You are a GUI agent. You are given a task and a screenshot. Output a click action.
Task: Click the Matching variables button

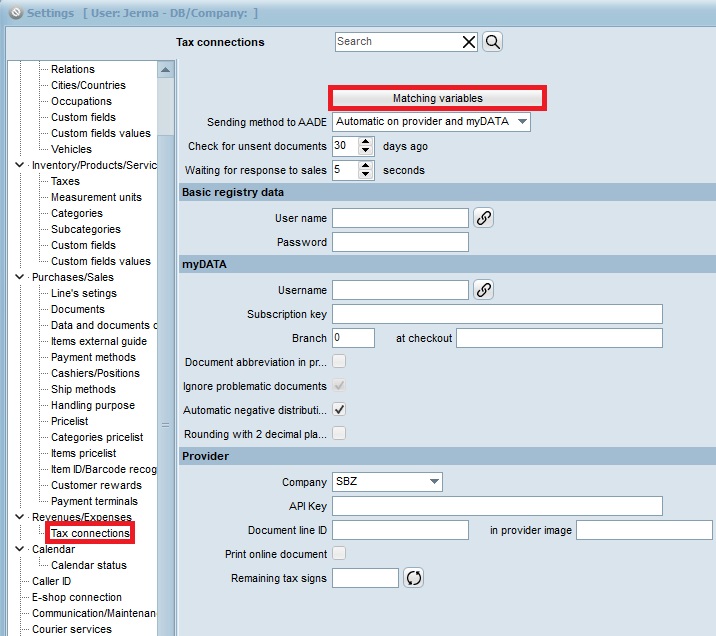click(437, 98)
